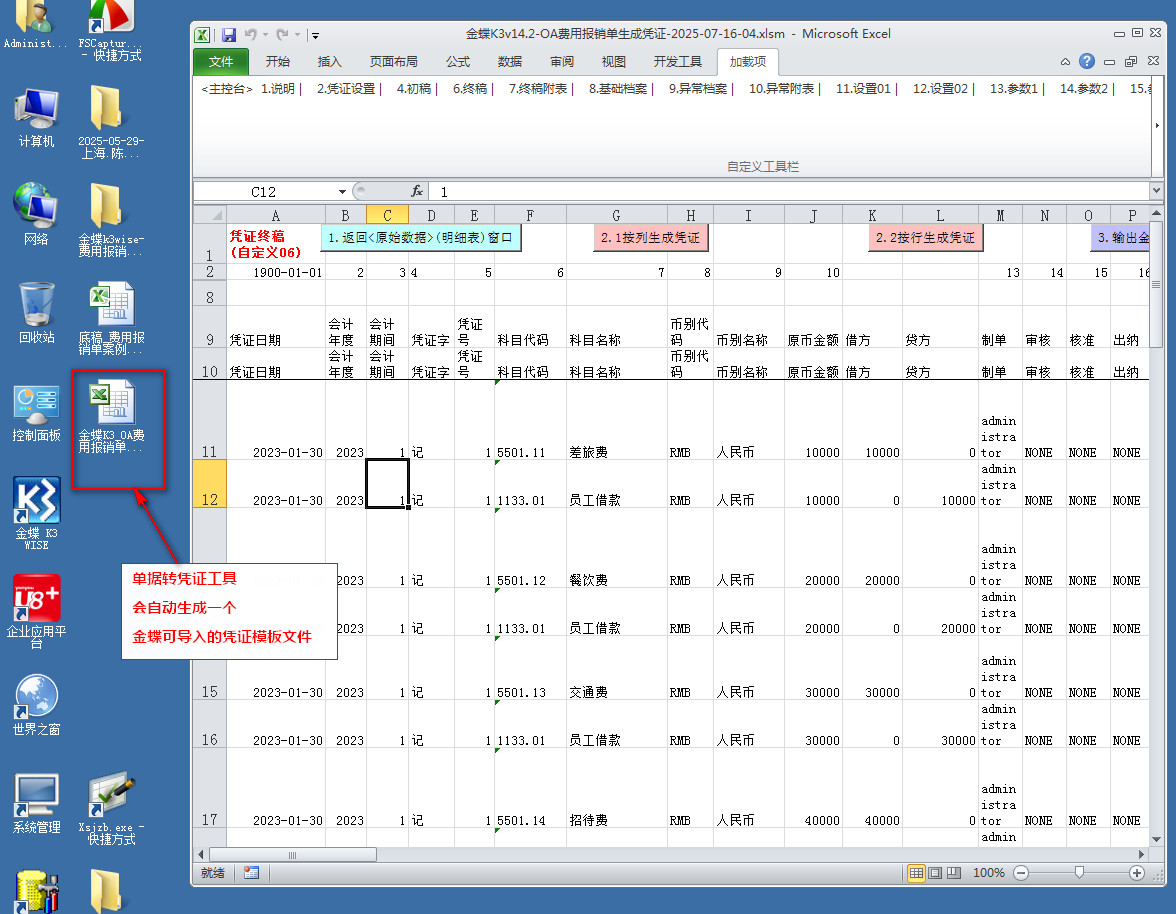The height and width of the screenshot is (914, 1176).
Task: Click the macro recording icon in status bar
Action: pyautogui.click(x=251, y=873)
